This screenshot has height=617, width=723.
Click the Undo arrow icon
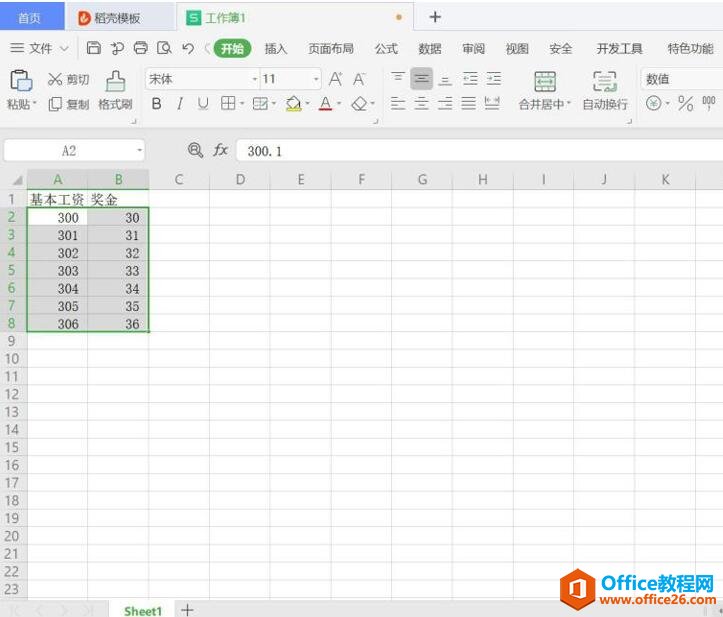coord(188,48)
